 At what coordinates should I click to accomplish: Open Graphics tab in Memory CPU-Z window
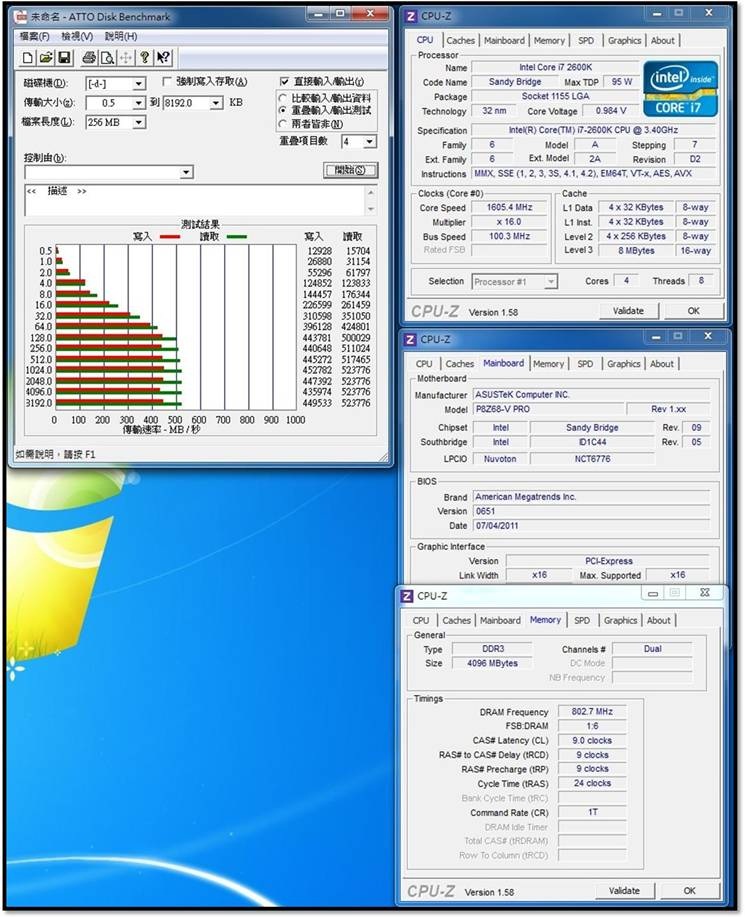tap(620, 620)
